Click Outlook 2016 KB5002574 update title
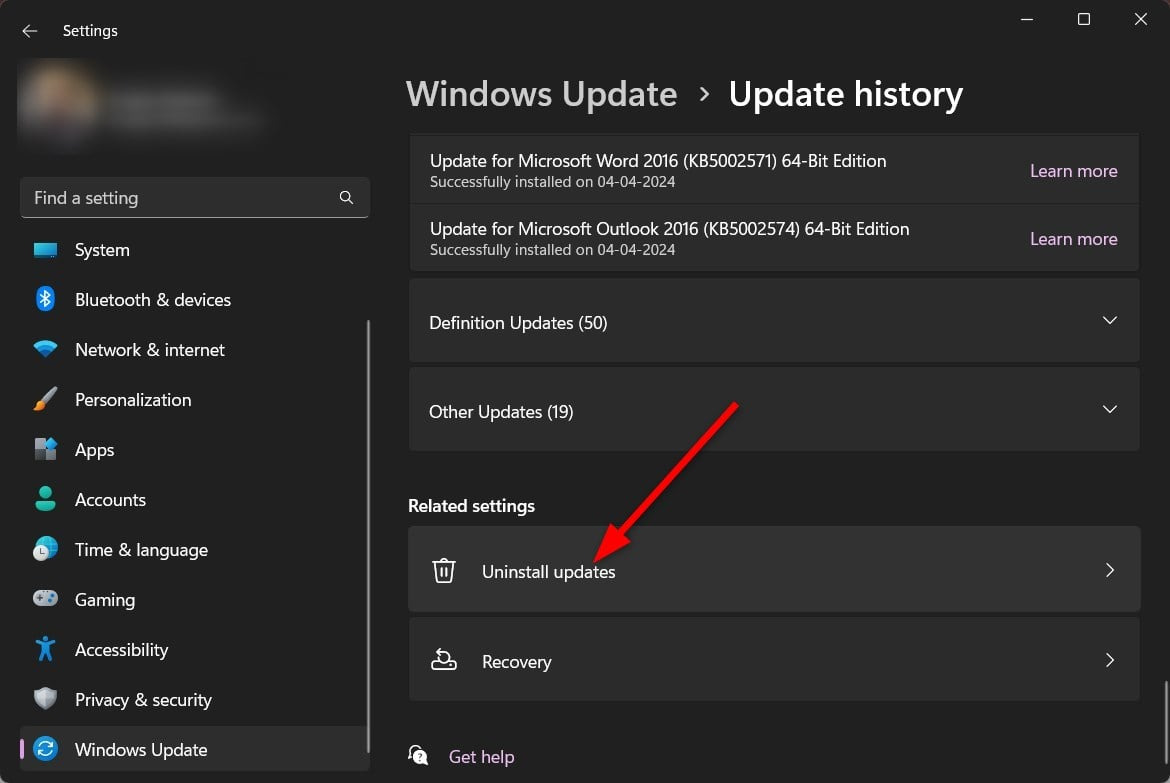This screenshot has height=783, width=1170. pos(669,228)
